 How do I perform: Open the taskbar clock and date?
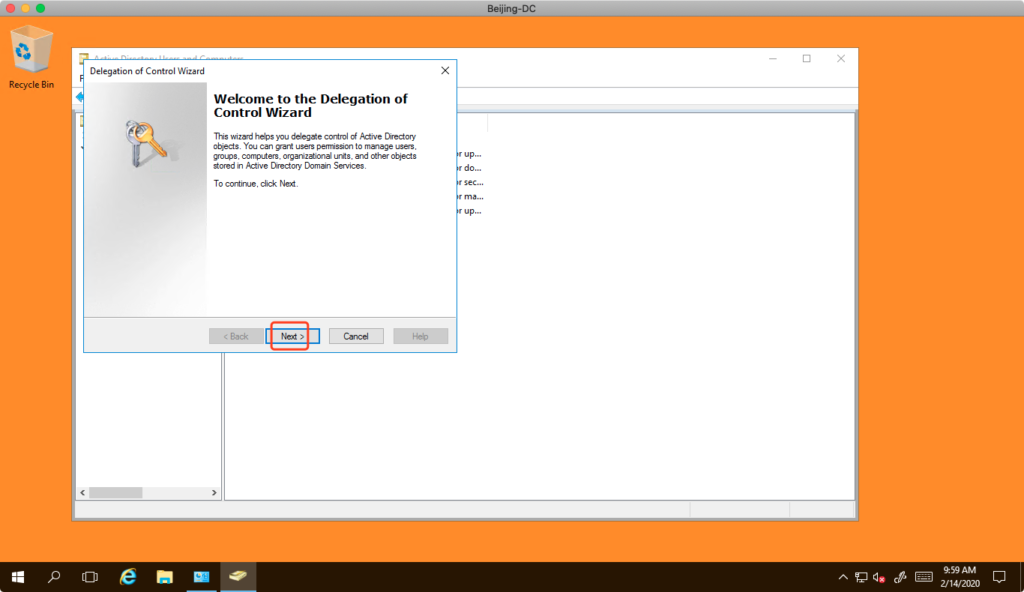[x=959, y=577]
